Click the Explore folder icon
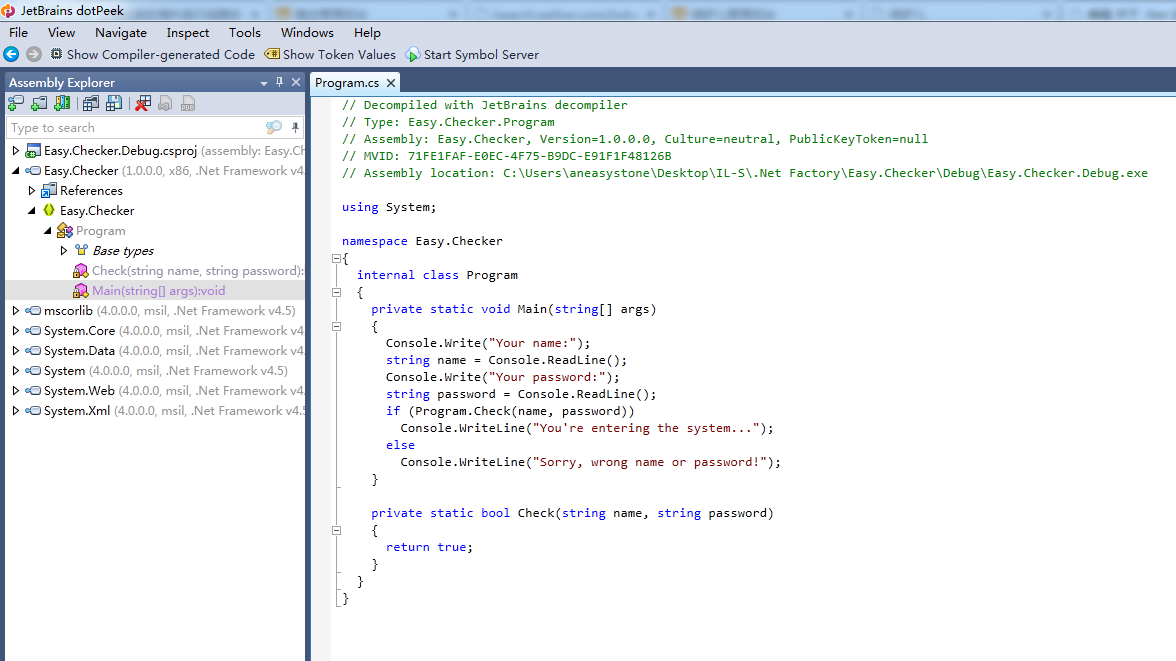 pos(39,104)
